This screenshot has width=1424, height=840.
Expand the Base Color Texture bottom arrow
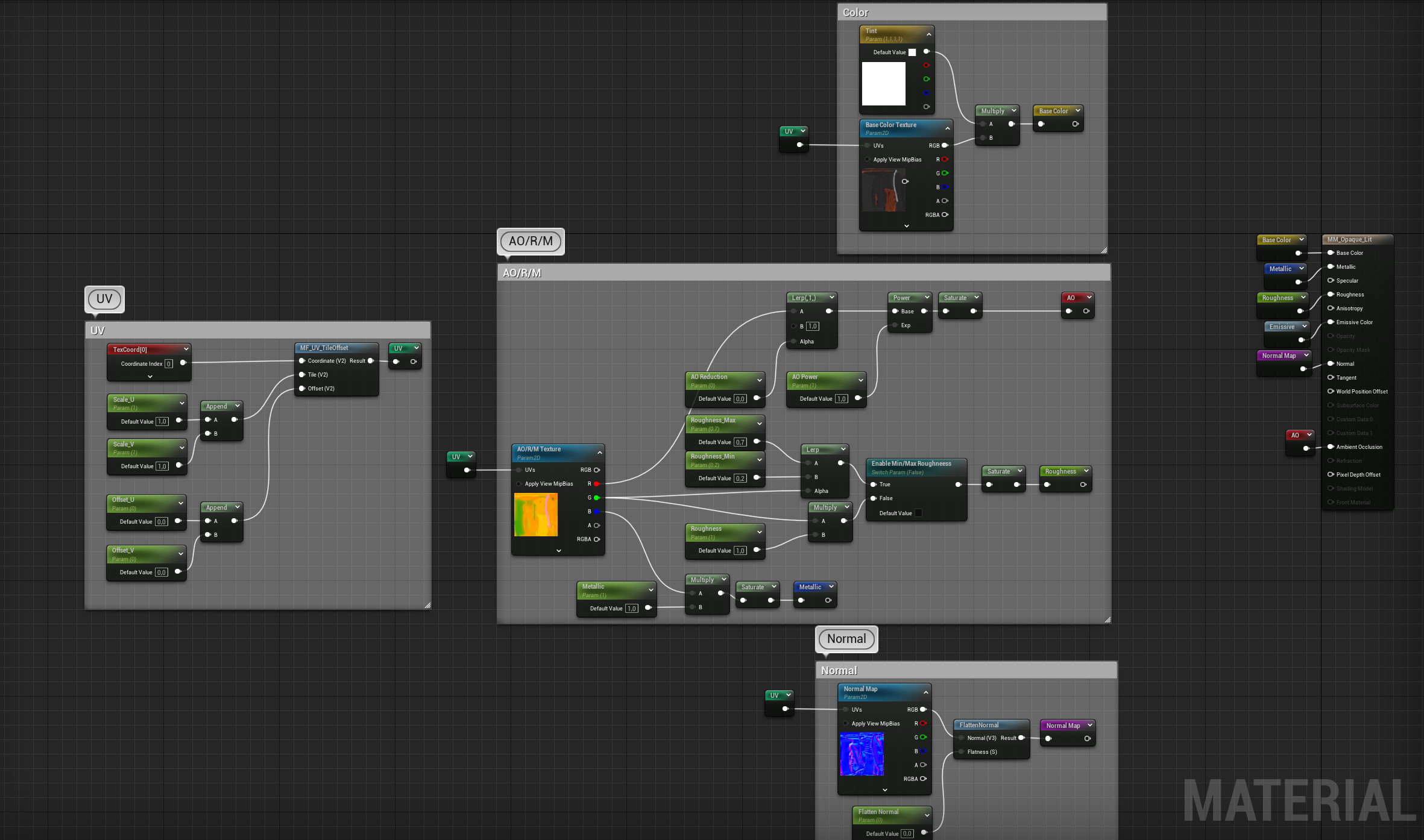906,226
